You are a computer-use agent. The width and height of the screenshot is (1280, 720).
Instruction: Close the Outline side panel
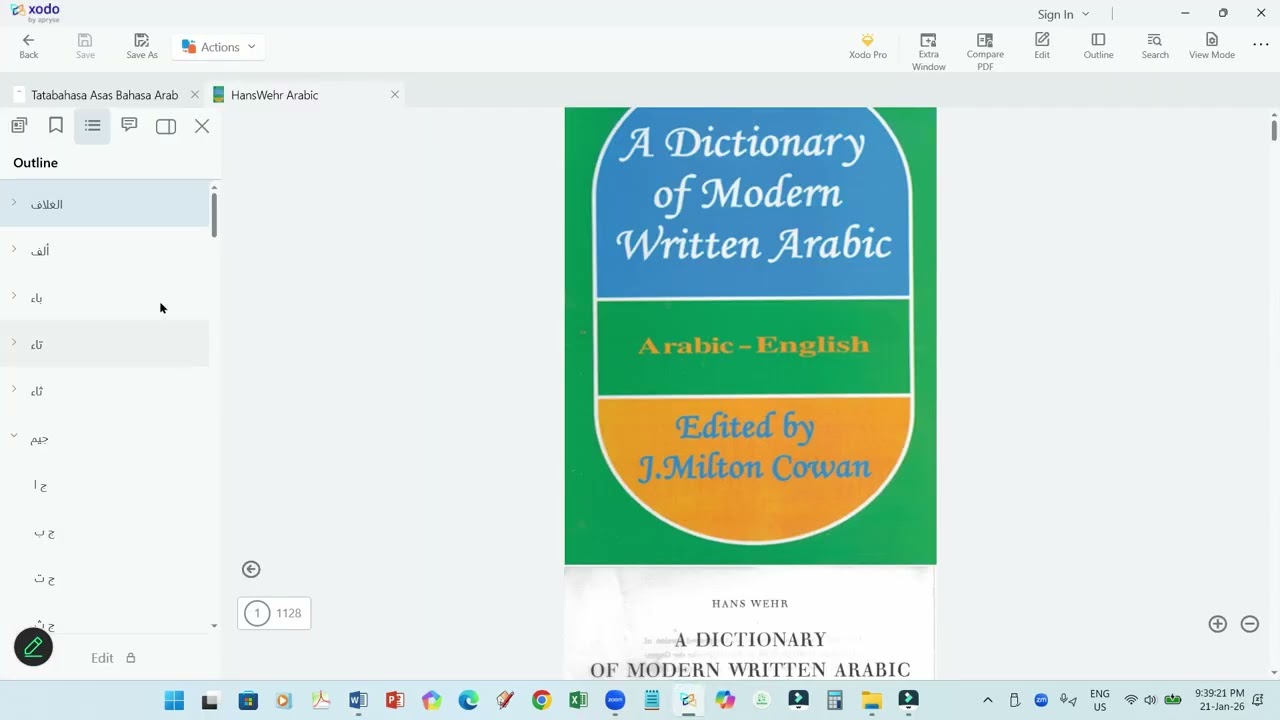pos(202,126)
